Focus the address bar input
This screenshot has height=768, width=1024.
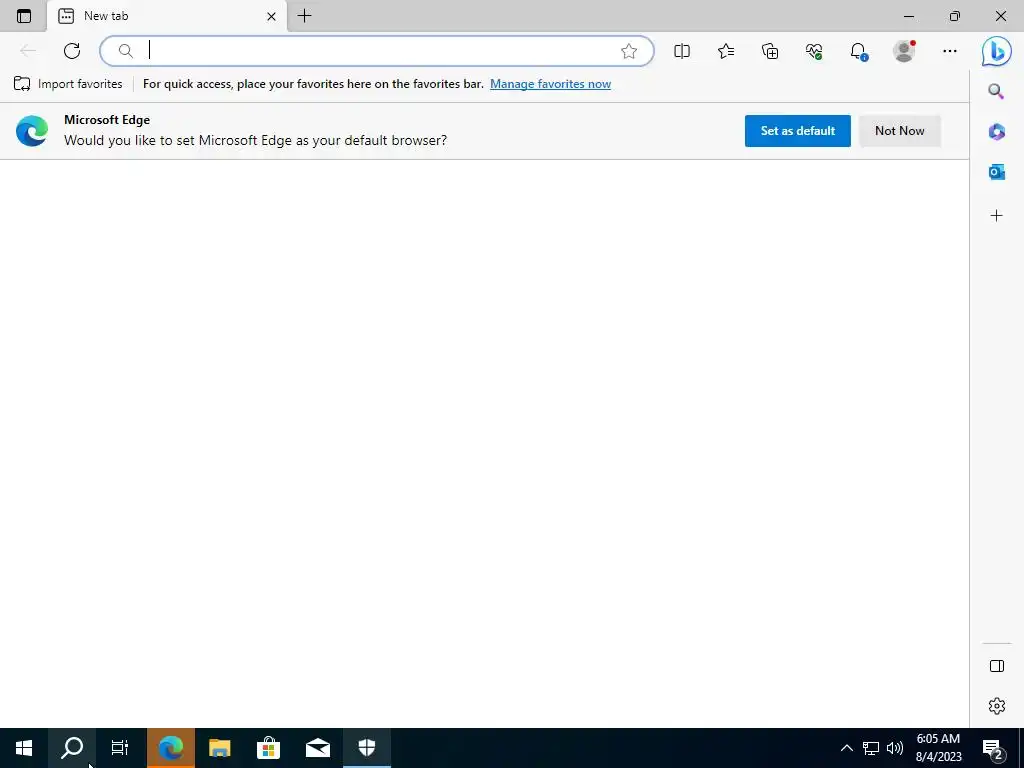coord(377,51)
